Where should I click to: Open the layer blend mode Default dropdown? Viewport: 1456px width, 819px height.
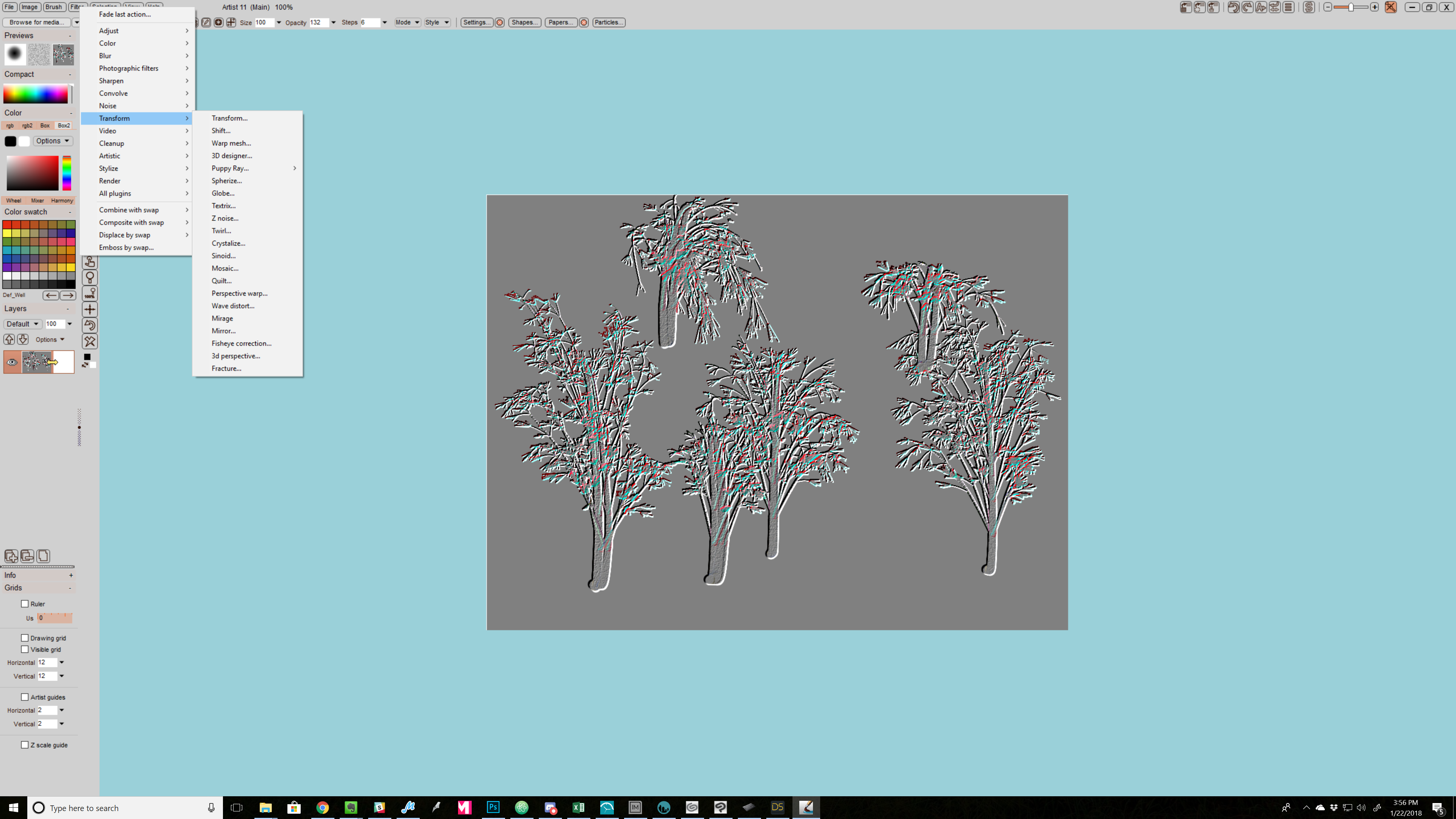[x=22, y=324]
